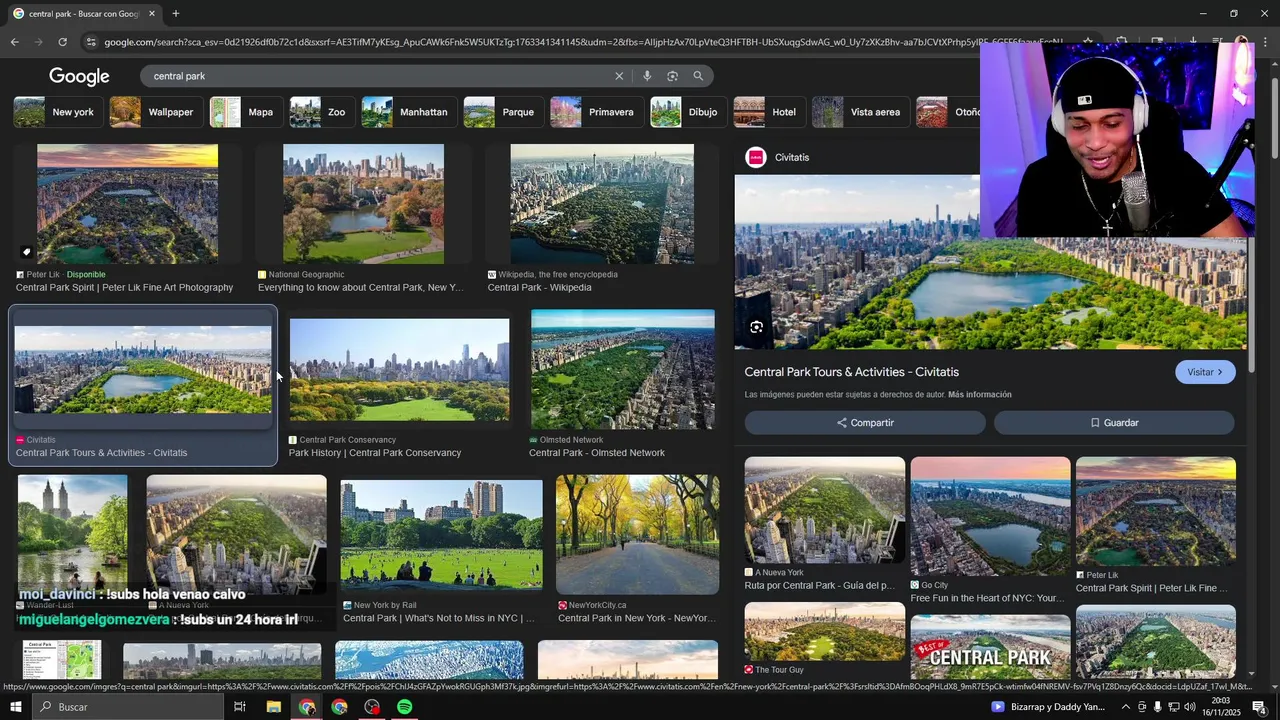Viewport: 1280px width, 720px height.
Task: Click the Visitar button
Action: [1205, 372]
